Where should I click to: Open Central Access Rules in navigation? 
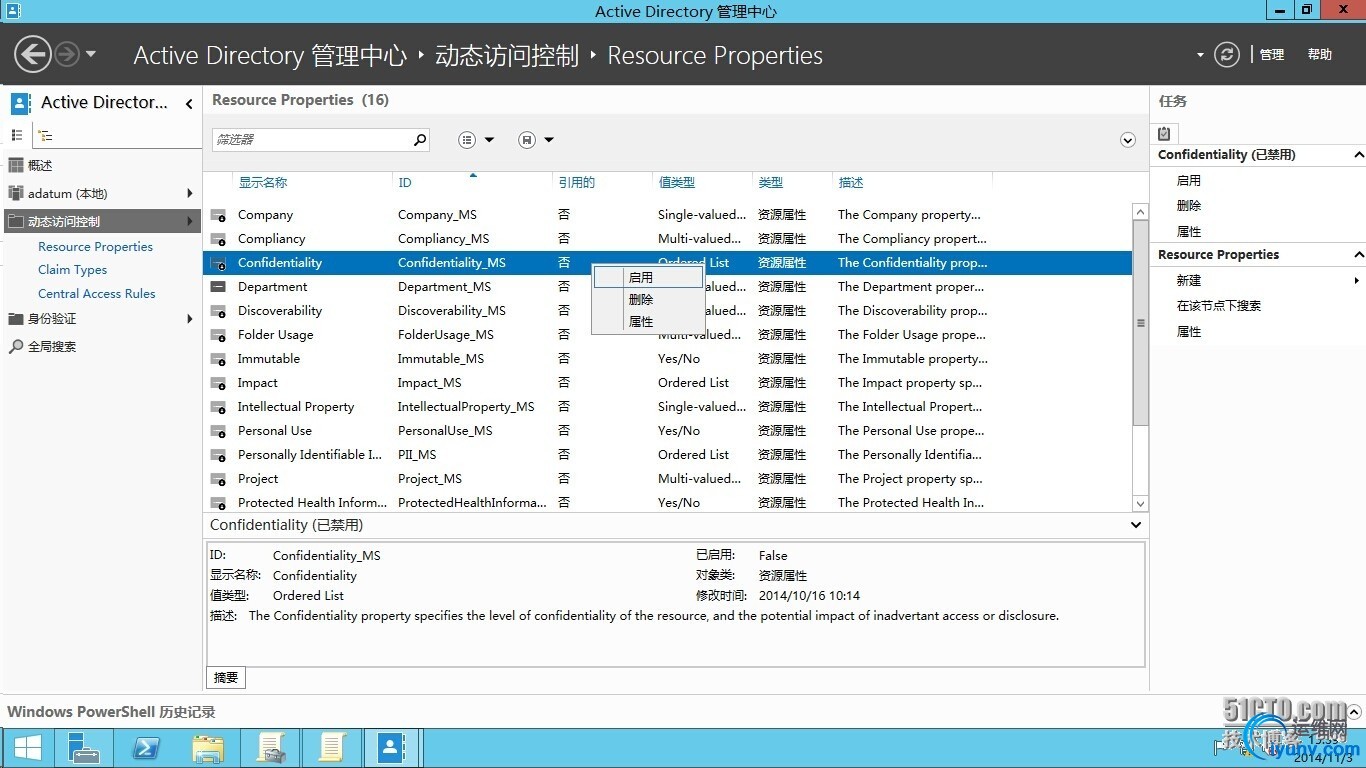(97, 294)
